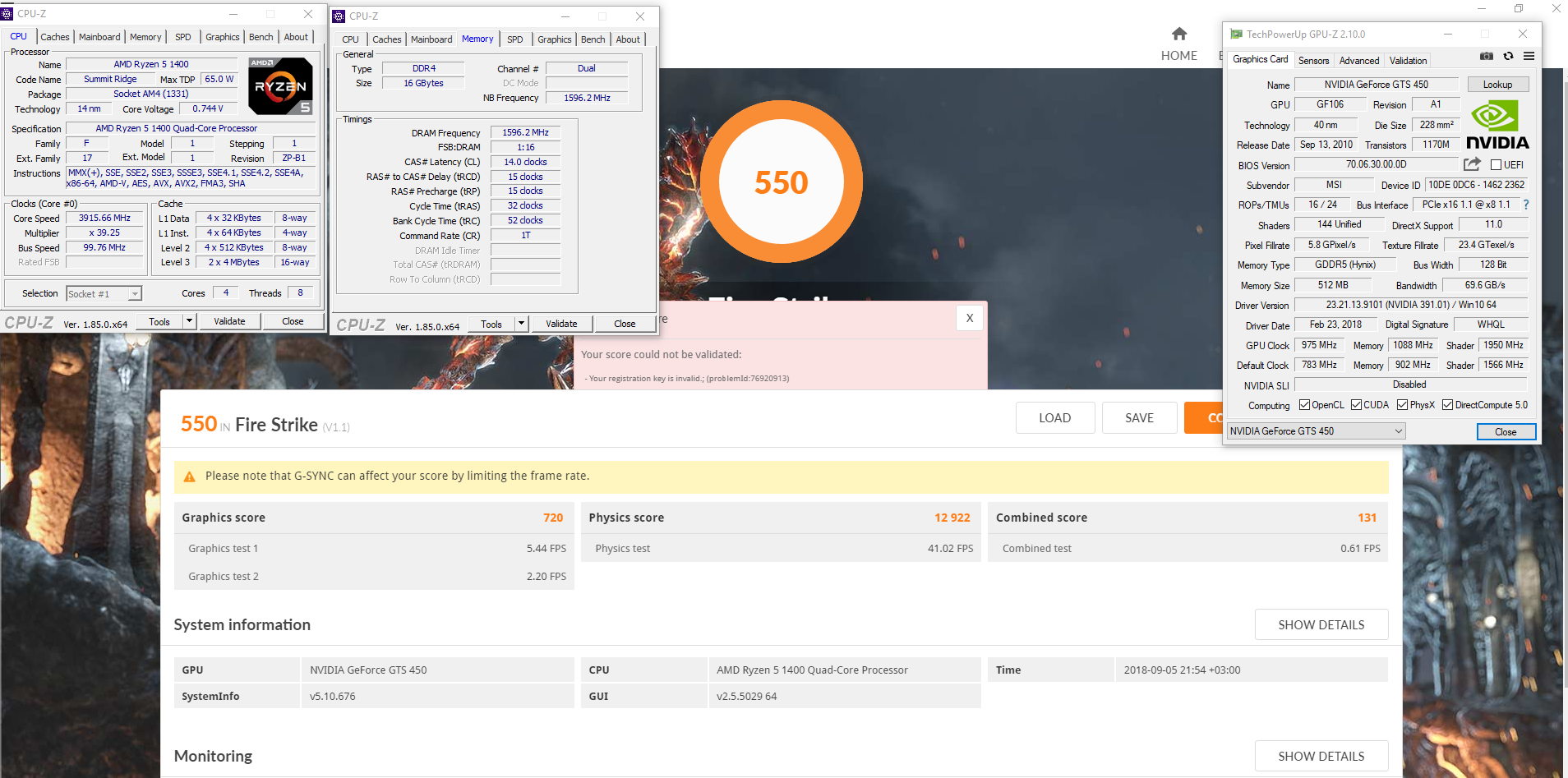This screenshot has width=1568, height=778.
Task: Switch to the Sensors tab in GPU-Z
Action: pyautogui.click(x=1313, y=61)
